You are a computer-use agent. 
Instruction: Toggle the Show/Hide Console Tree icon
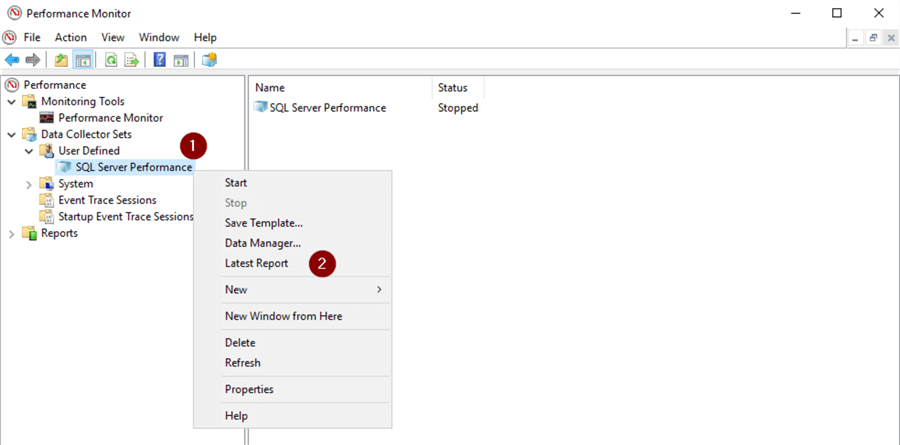click(x=82, y=60)
